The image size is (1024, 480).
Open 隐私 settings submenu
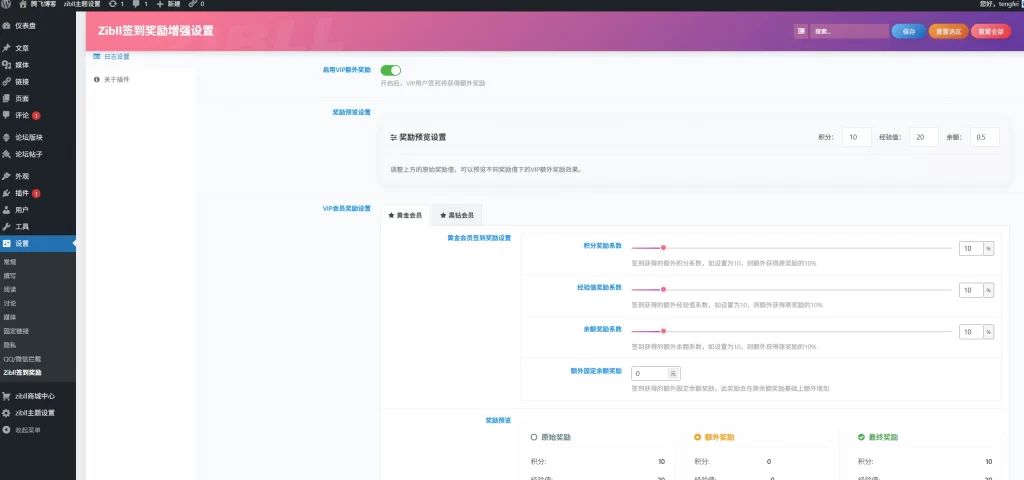[x=10, y=345]
